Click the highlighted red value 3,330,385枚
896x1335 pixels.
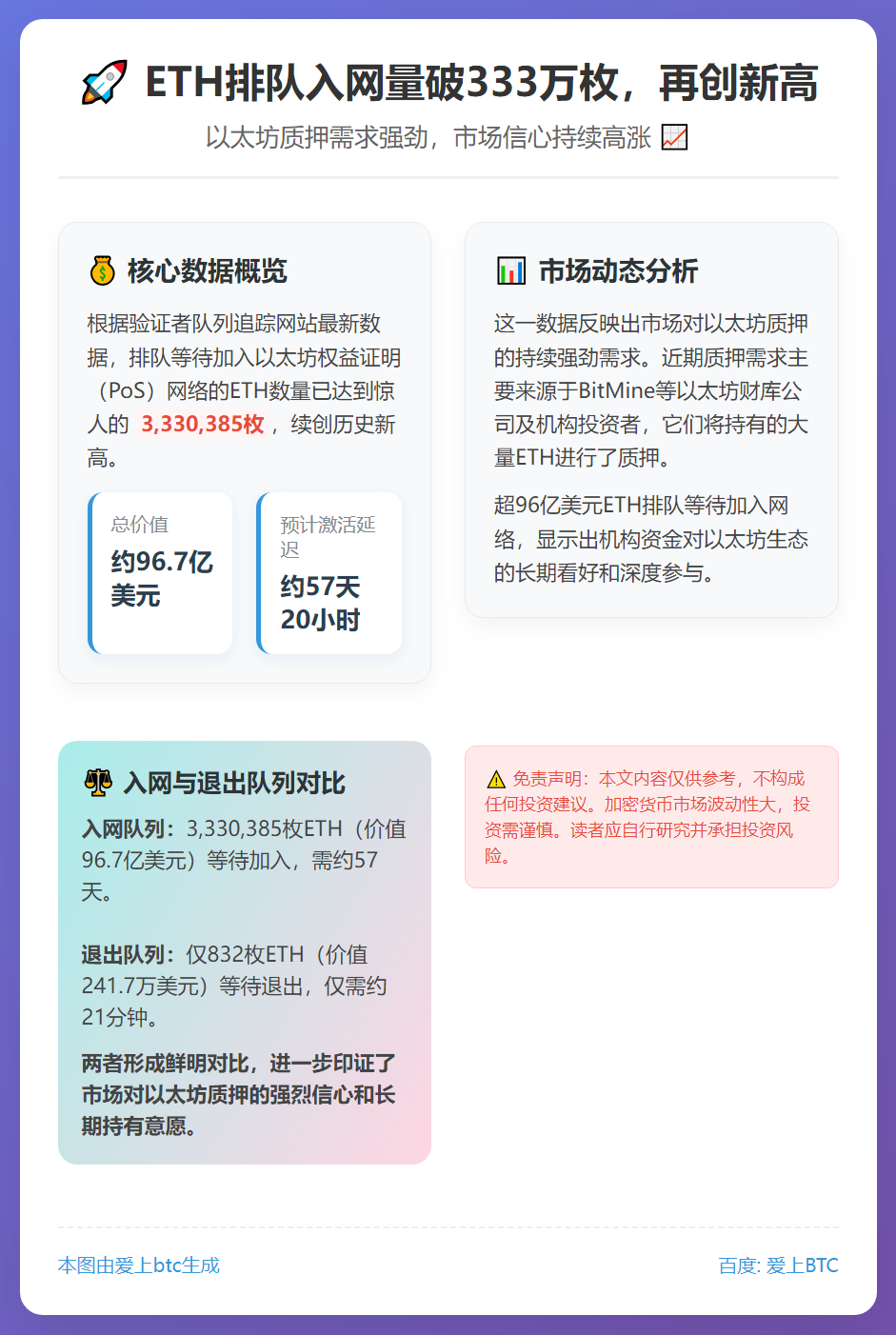(x=203, y=425)
